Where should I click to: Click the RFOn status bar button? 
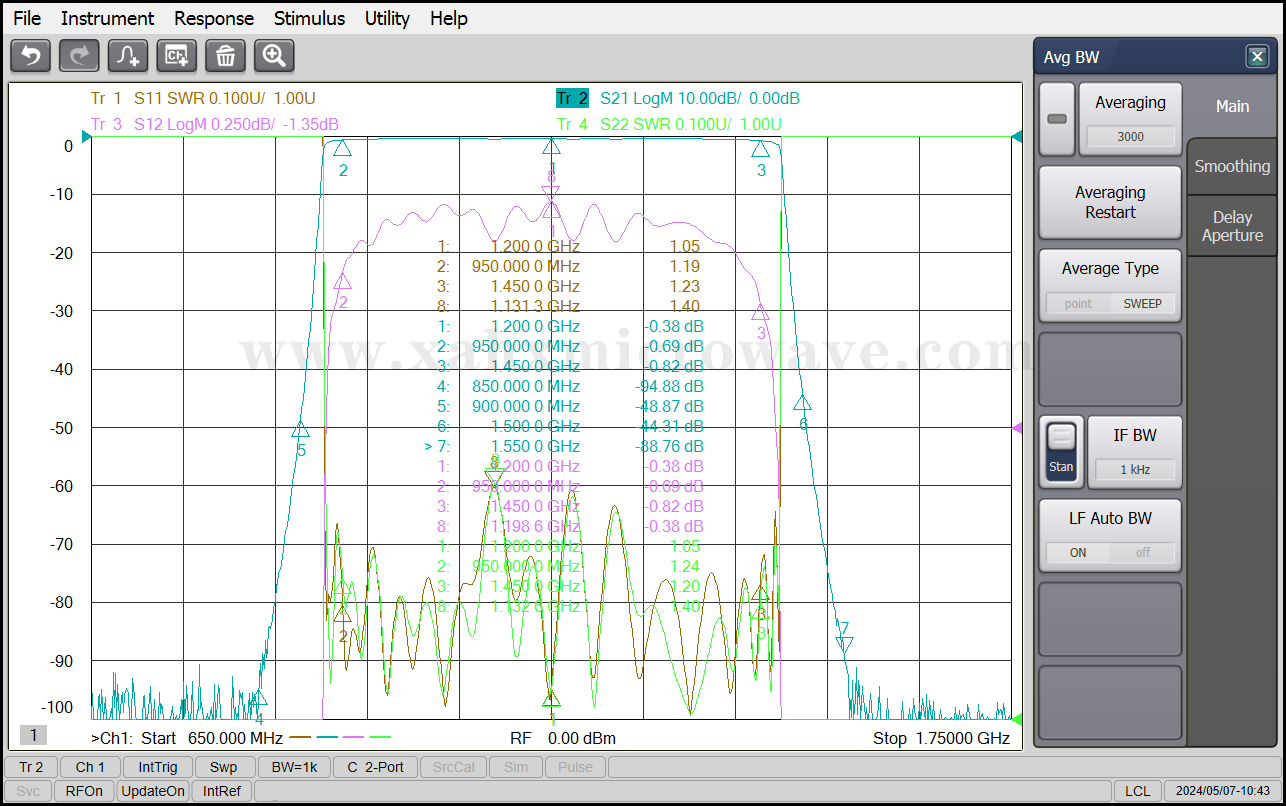pos(84,791)
